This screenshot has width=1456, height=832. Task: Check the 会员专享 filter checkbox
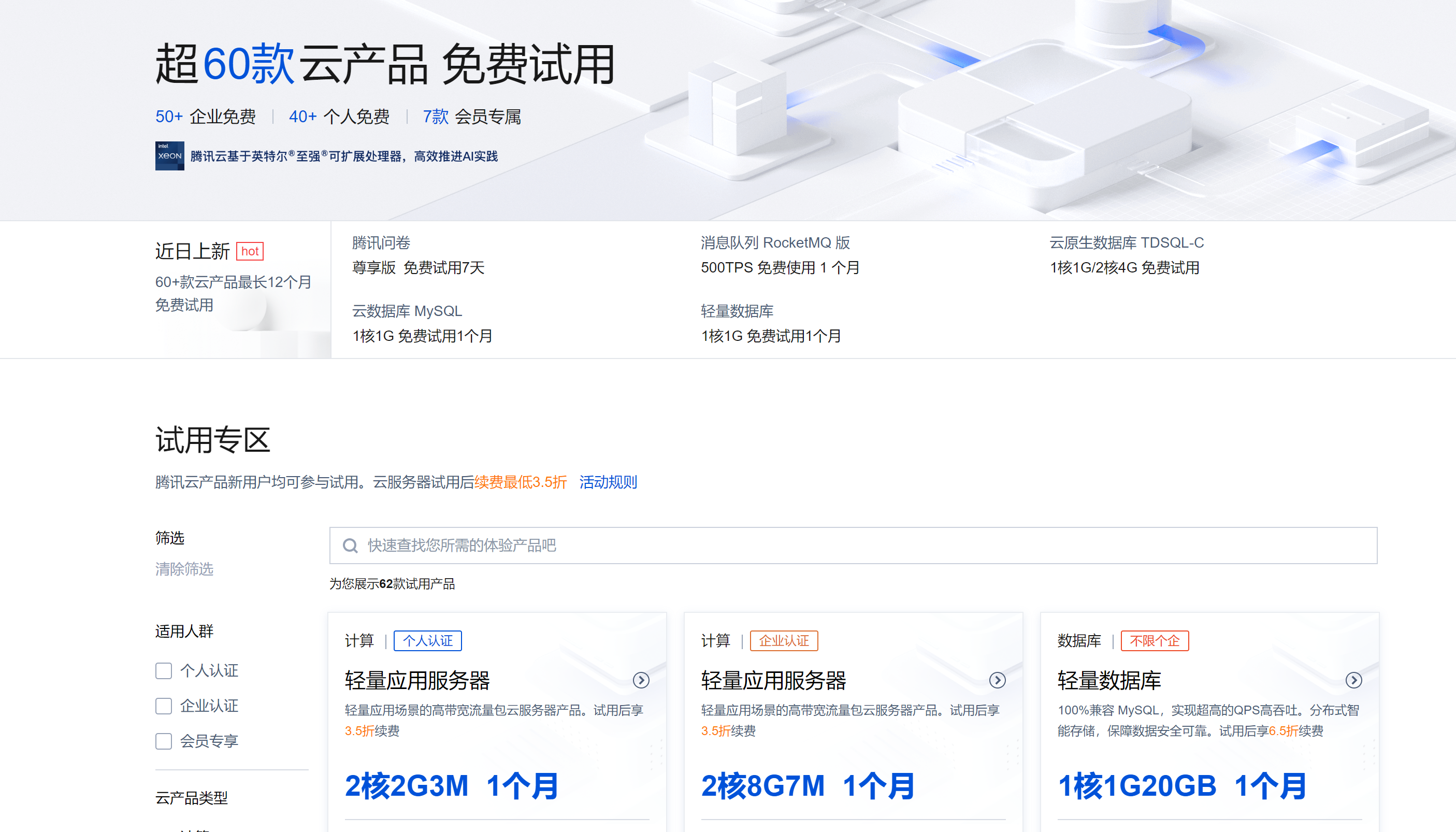(x=164, y=742)
